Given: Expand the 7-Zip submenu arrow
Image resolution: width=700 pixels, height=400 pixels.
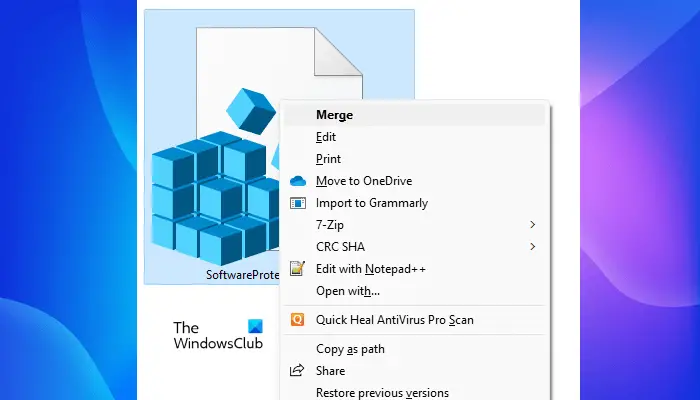Looking at the screenshot, I should [532, 225].
